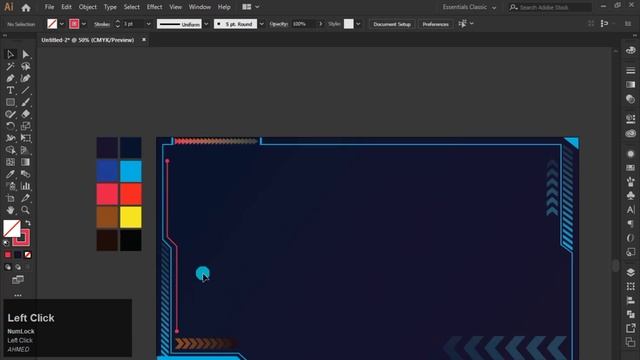This screenshot has width=640, height=360.
Task: Choose the Lasso tool
Action: point(26,66)
